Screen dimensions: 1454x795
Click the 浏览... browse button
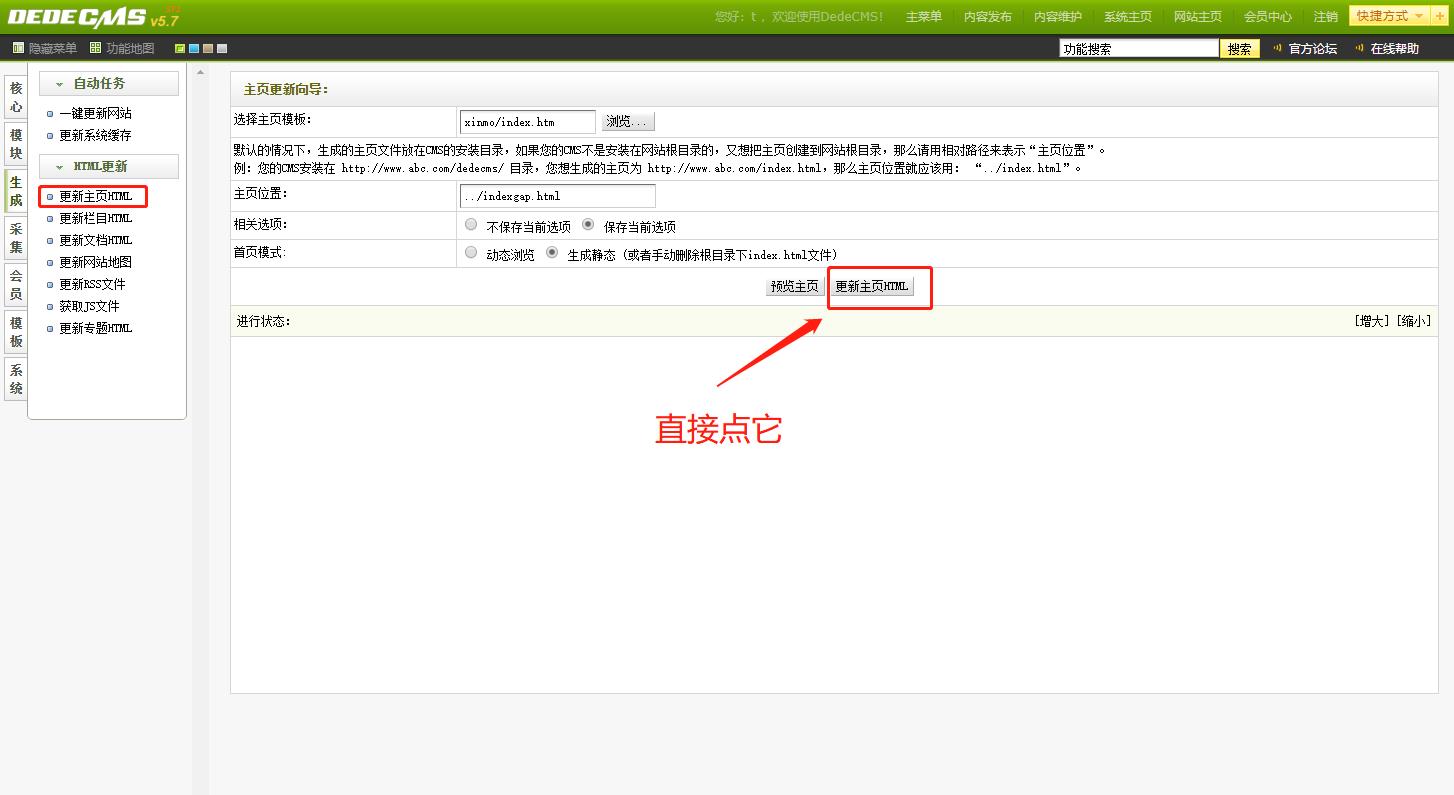(628, 122)
